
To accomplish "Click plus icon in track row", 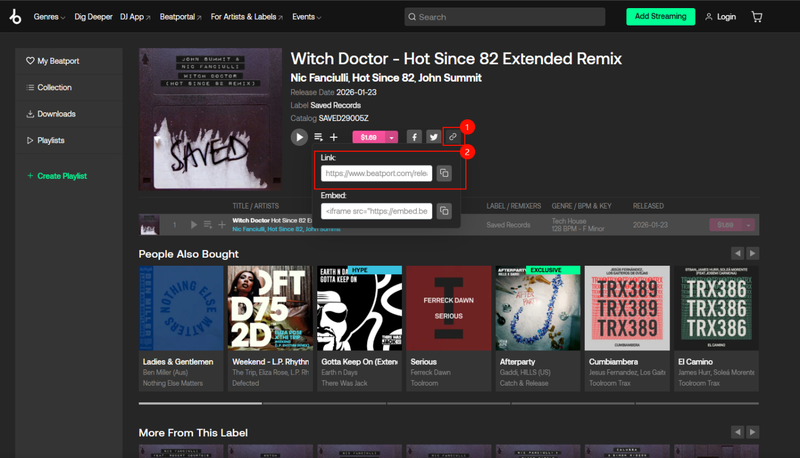I will point(222,225).
